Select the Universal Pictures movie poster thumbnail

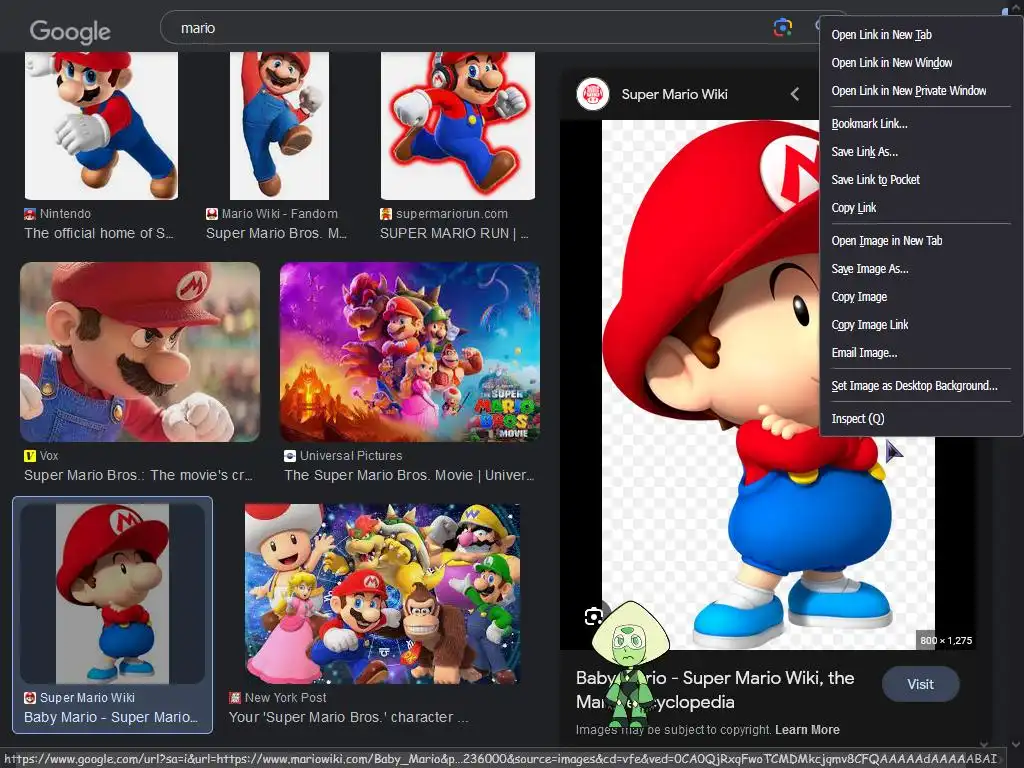click(410, 352)
